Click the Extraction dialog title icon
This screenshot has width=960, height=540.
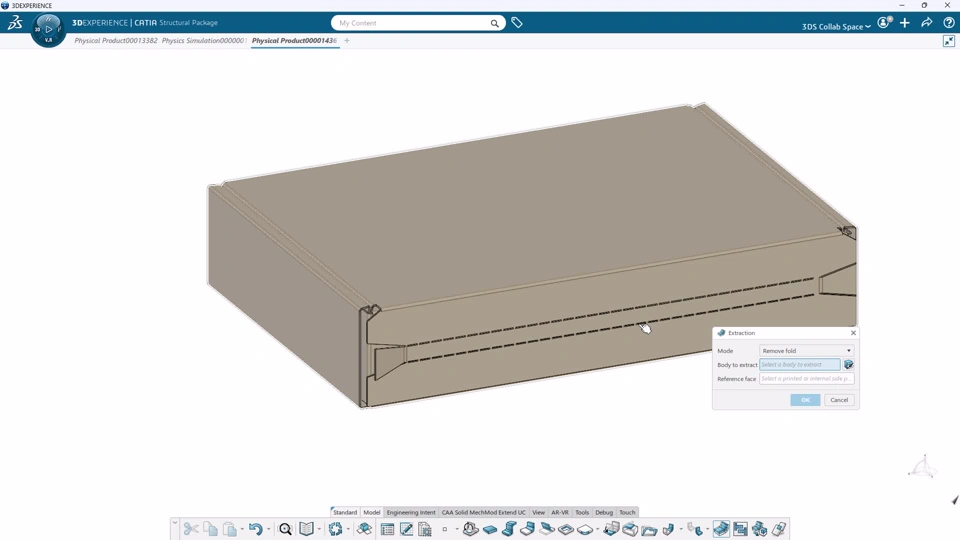[721, 333]
